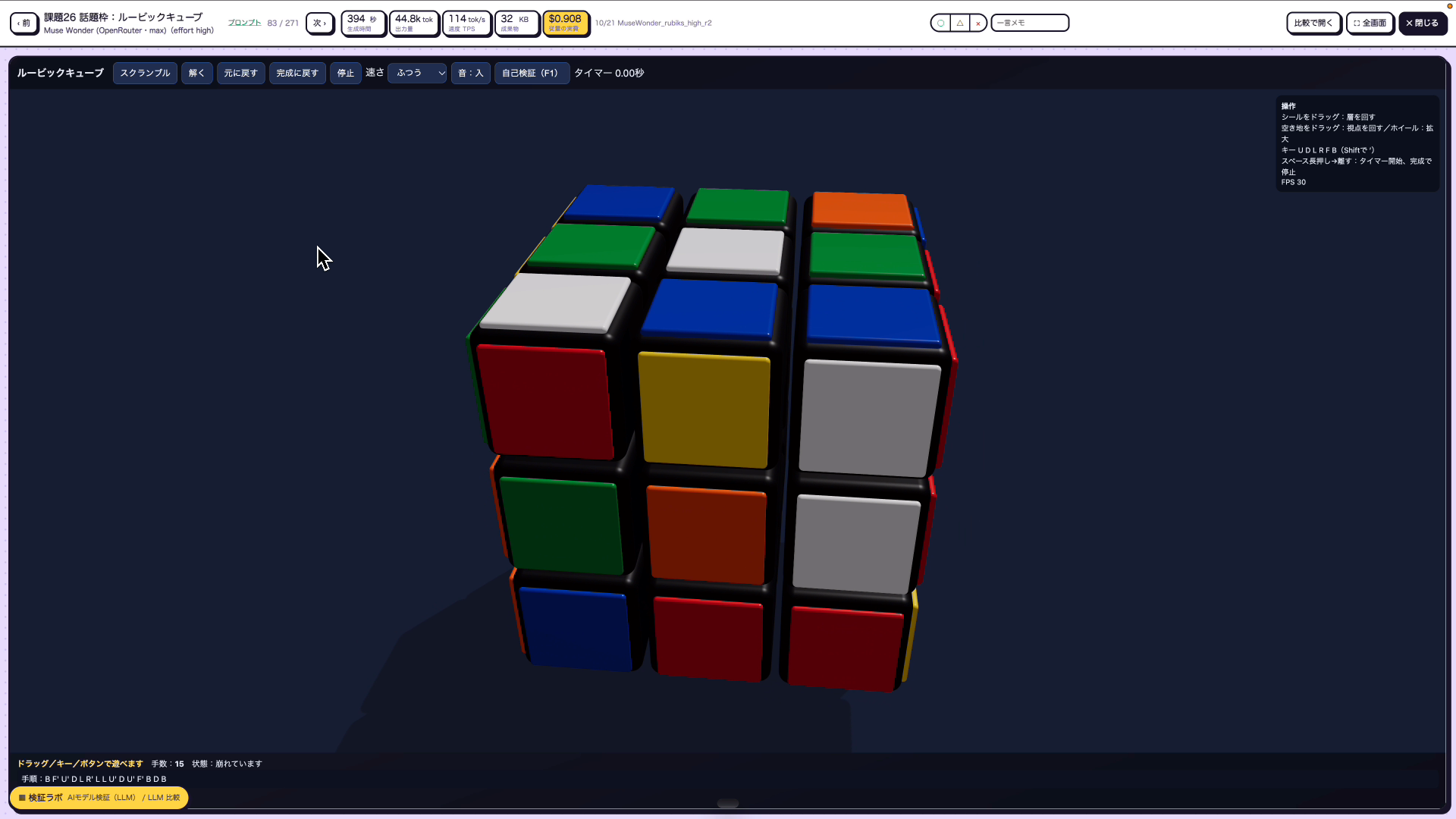This screenshot has width=1456, height=819.
Task: Open the プロンプト link
Action: pyautogui.click(x=244, y=23)
